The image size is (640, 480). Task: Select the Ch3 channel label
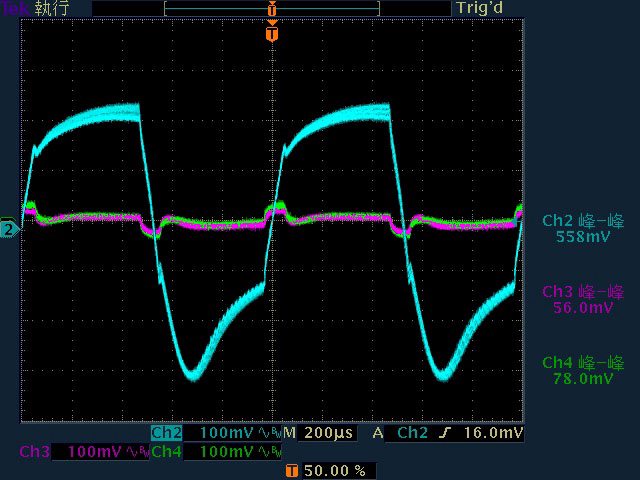[35, 452]
